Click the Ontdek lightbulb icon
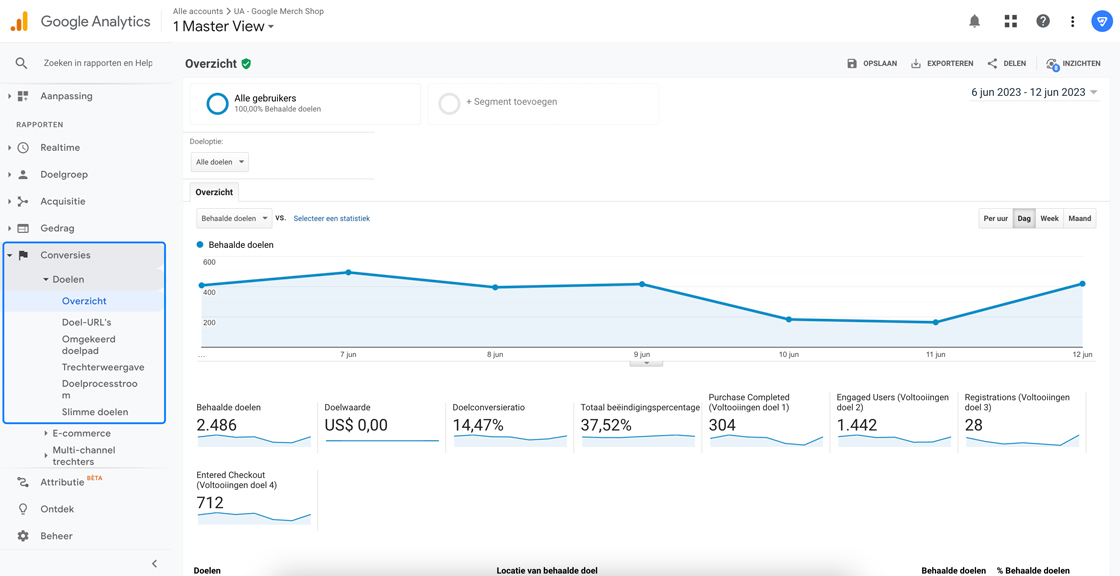This screenshot has width=1120, height=576. (x=23, y=509)
